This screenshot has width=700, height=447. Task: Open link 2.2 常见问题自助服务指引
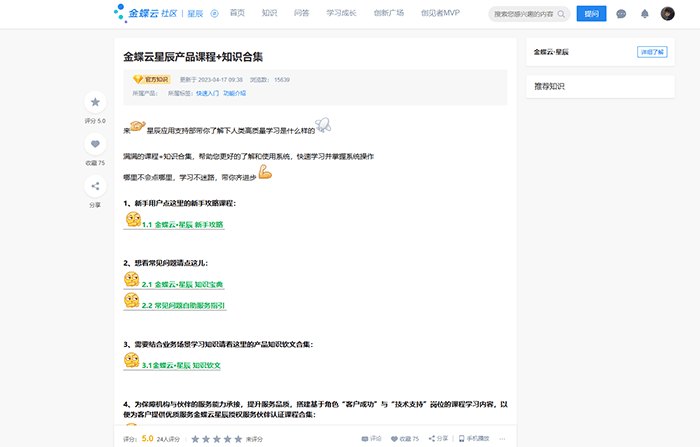point(183,305)
